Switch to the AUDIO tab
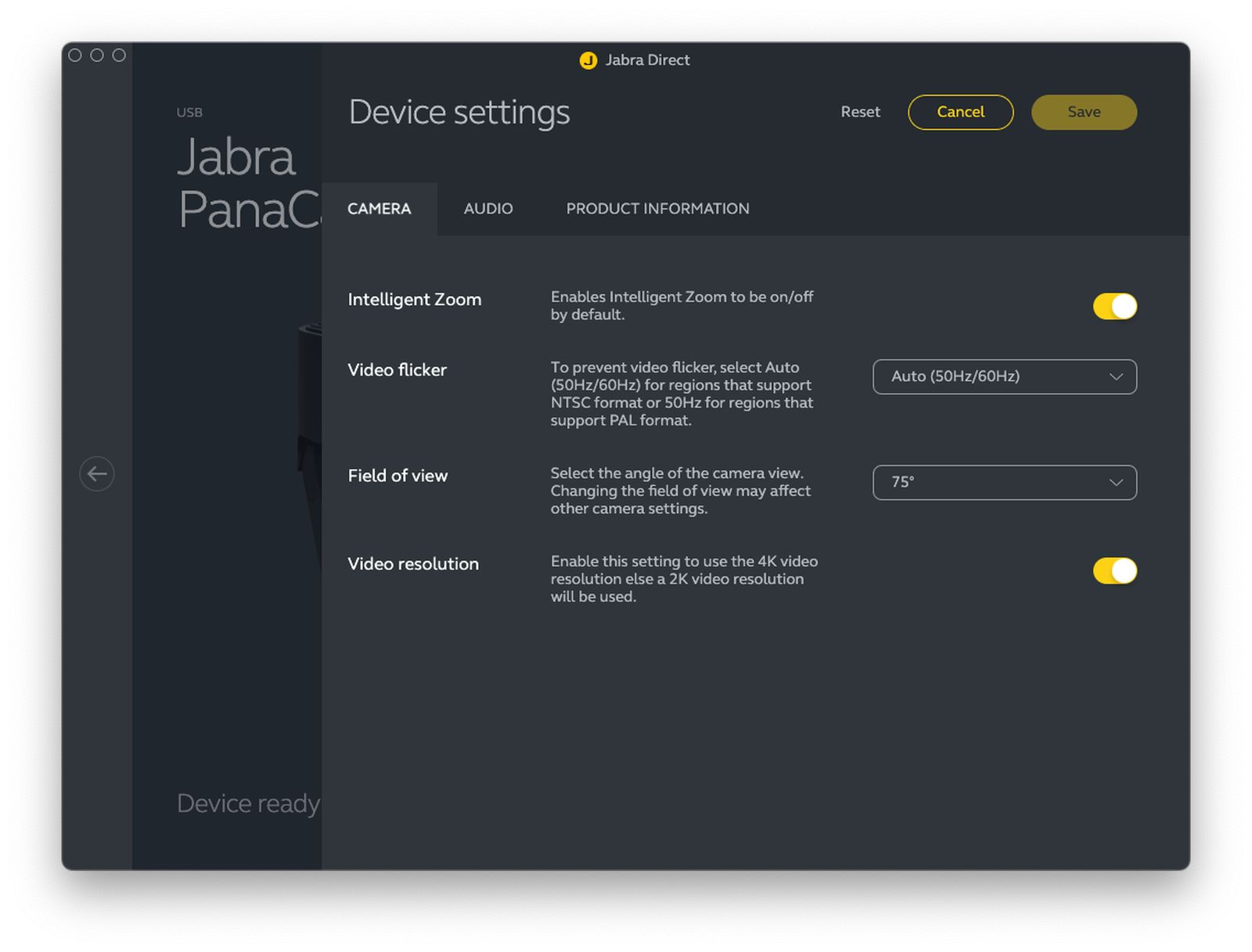Image resolution: width=1252 pixels, height=952 pixels. point(488,209)
